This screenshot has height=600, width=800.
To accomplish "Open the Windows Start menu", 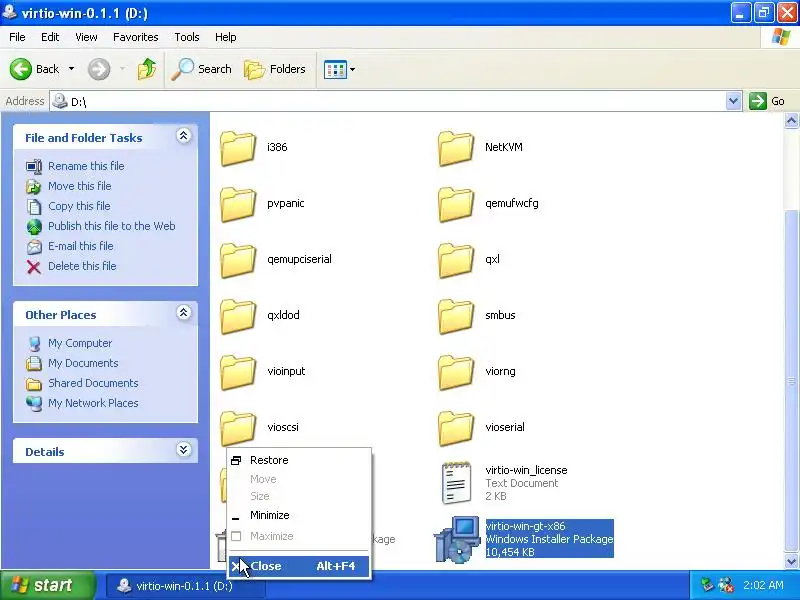I will [x=47, y=585].
